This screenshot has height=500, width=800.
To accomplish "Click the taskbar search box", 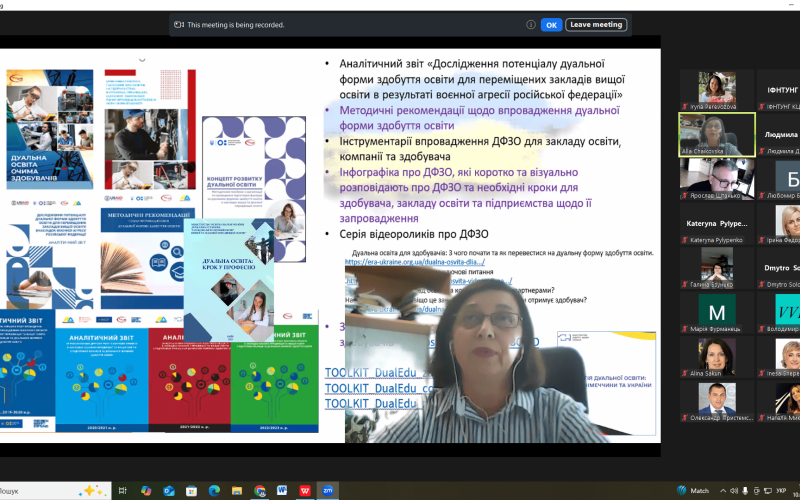I will pos(55,491).
